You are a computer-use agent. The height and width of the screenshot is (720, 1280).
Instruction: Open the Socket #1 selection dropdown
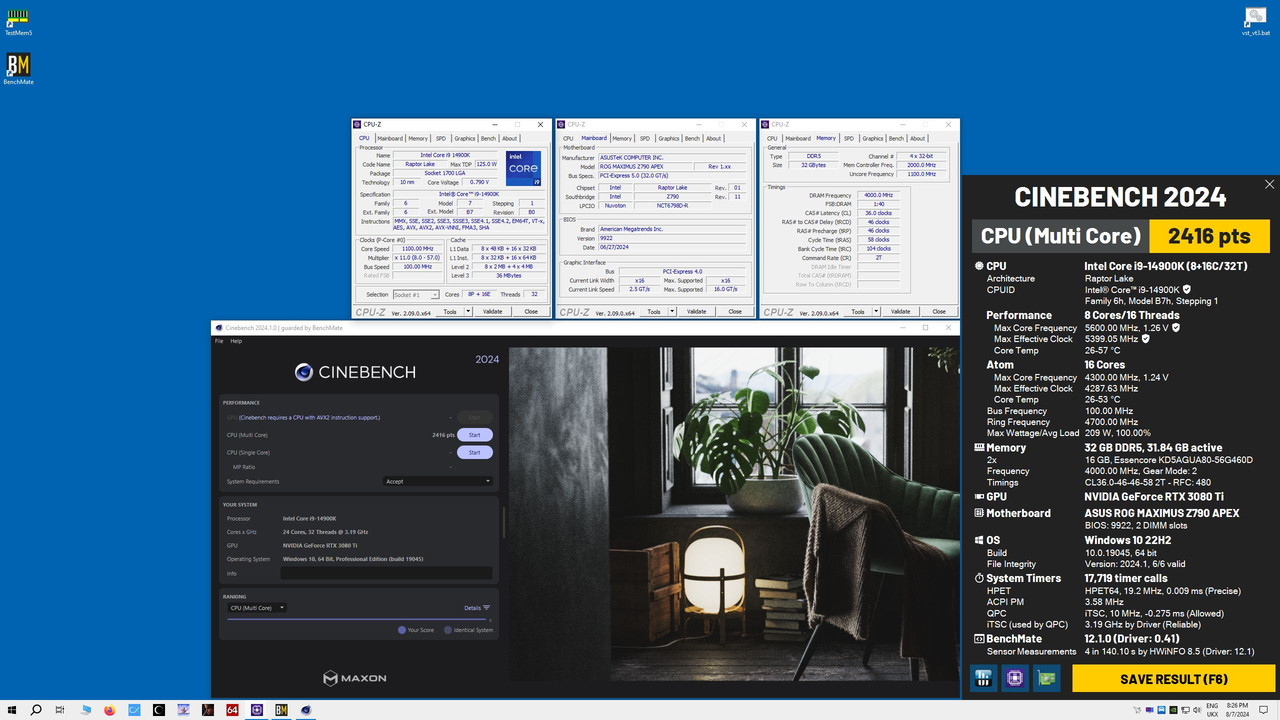coord(415,294)
